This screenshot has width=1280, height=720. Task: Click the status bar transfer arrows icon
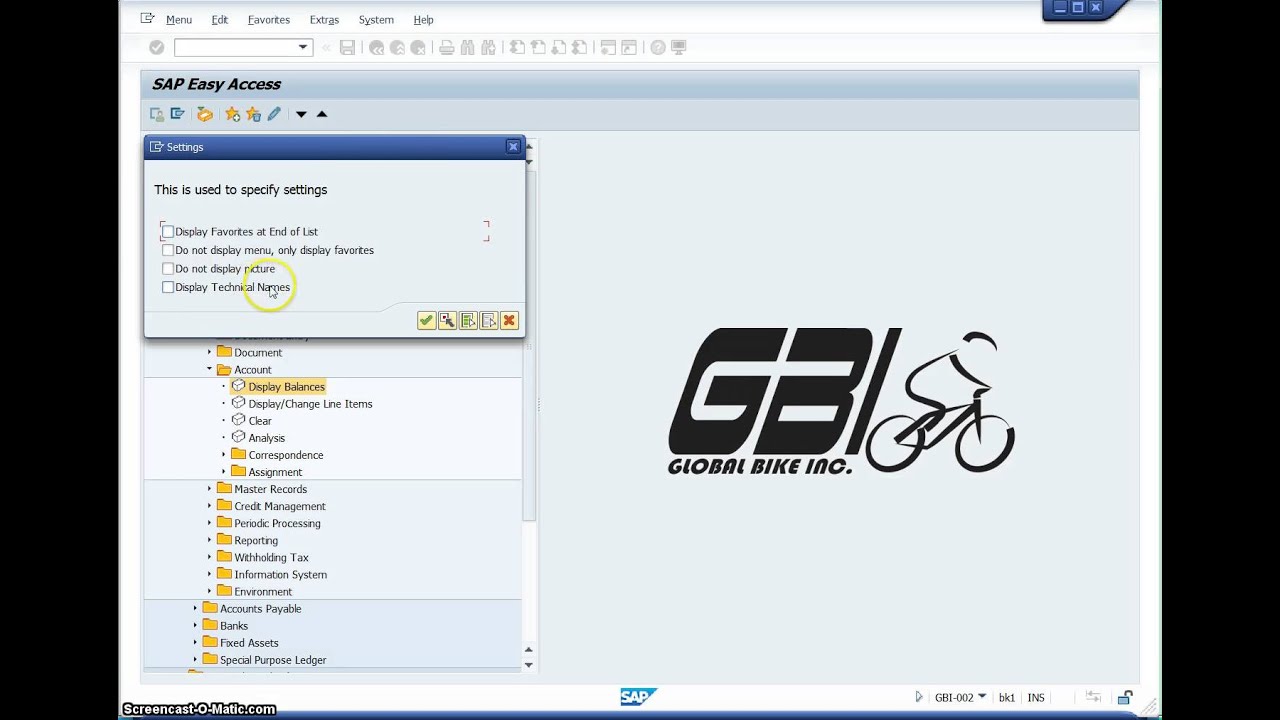pos(1093,697)
